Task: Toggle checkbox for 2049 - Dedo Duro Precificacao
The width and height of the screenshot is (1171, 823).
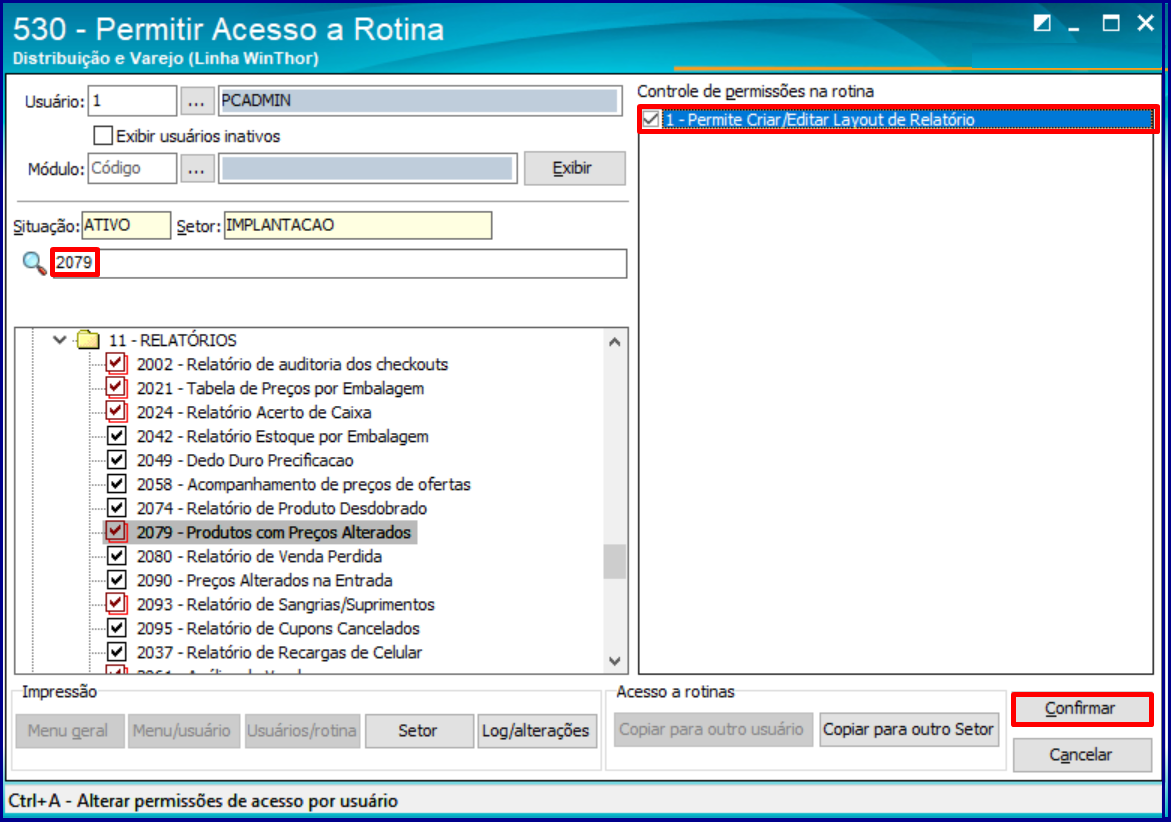Action: coord(116,459)
